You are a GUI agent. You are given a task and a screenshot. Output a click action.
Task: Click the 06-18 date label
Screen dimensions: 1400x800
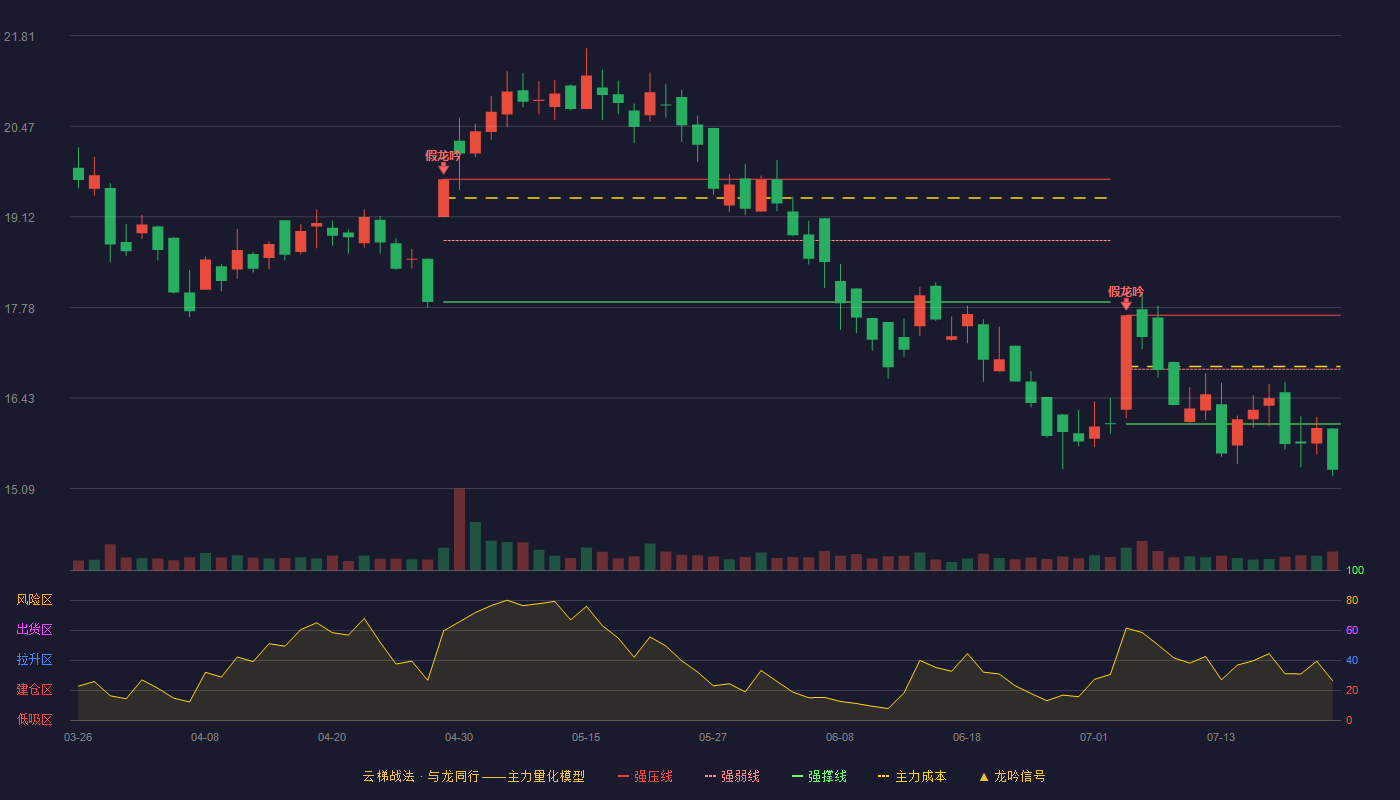967,737
